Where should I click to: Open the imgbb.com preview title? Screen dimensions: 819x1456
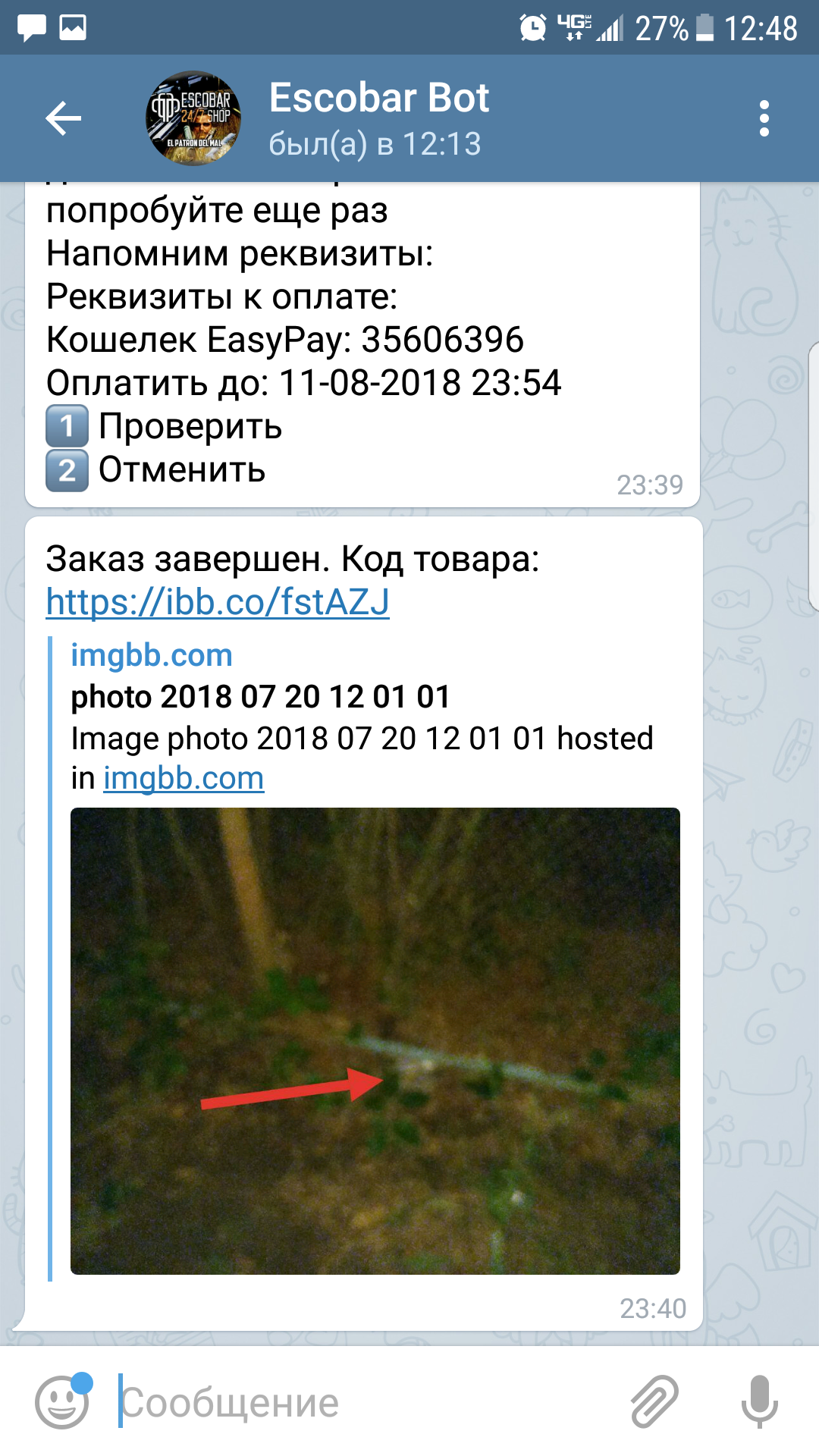[x=152, y=655]
